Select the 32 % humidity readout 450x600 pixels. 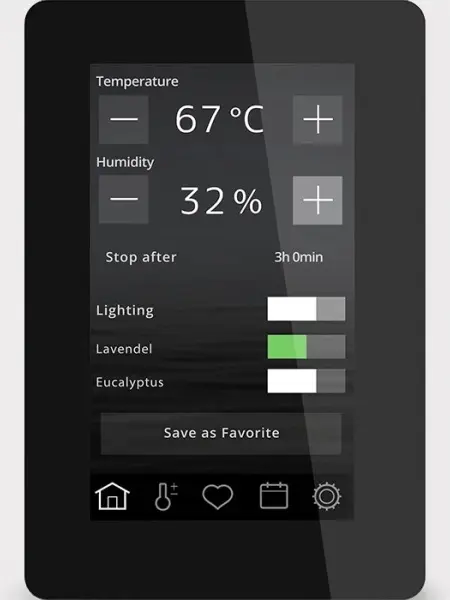click(x=221, y=201)
